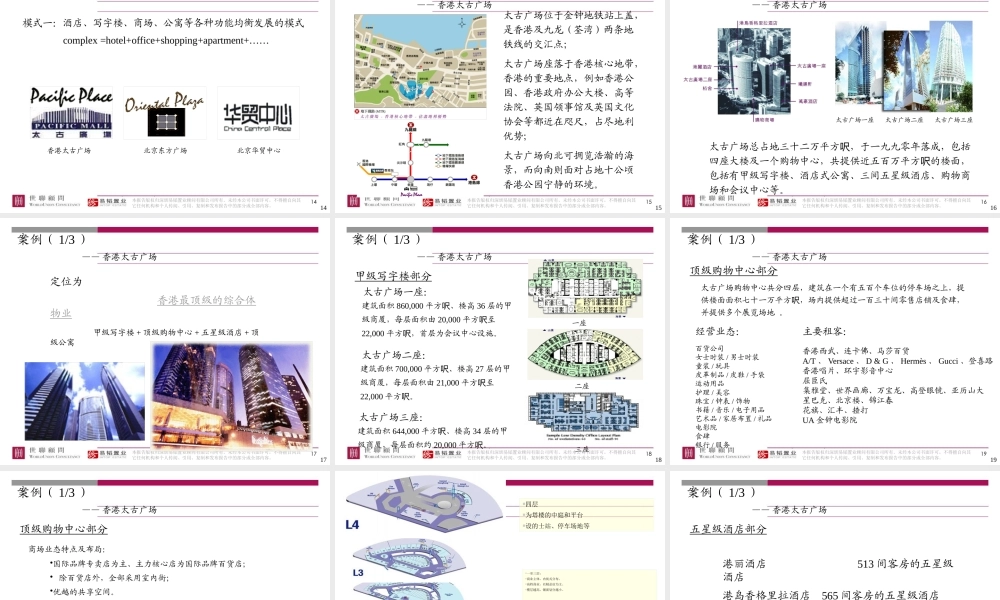Screen dimensions: 1000x600
Task: Click the text "complex =hotel+office+shopping+apartment+……"
Action: [166, 40]
